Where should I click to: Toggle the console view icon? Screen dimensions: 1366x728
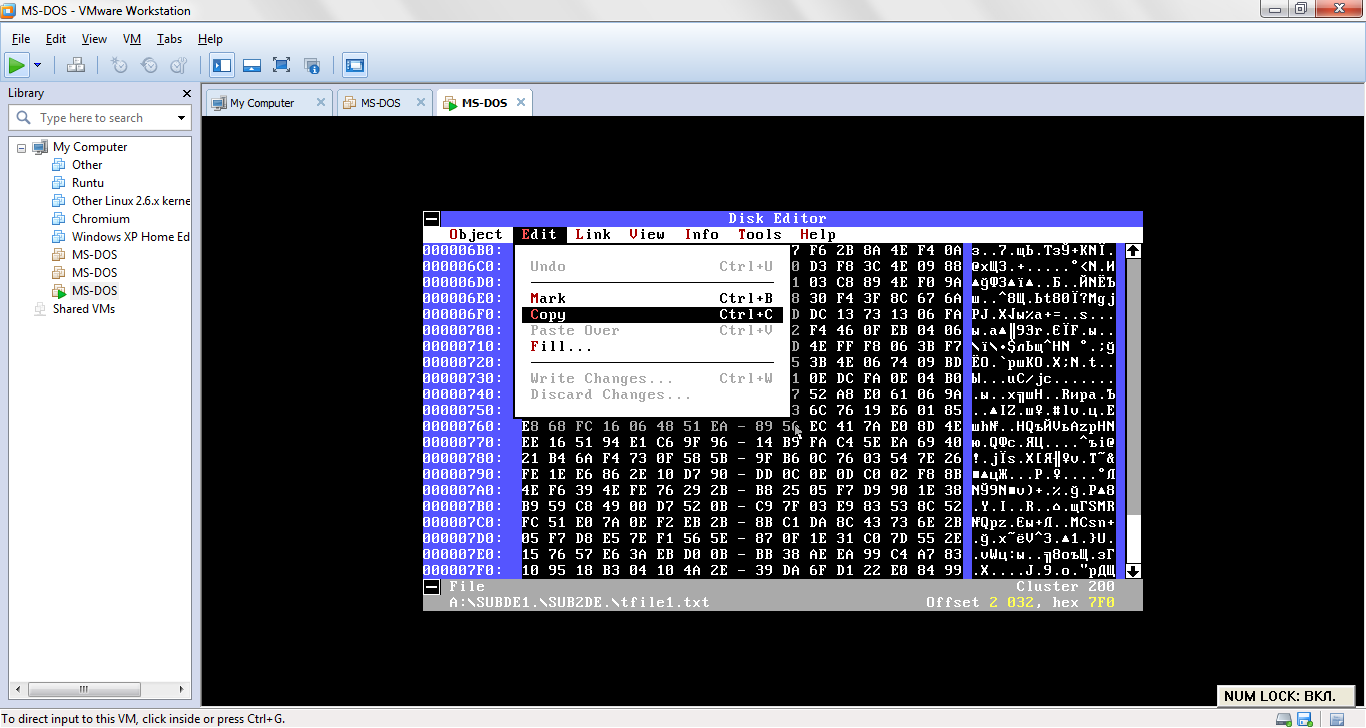coord(354,66)
